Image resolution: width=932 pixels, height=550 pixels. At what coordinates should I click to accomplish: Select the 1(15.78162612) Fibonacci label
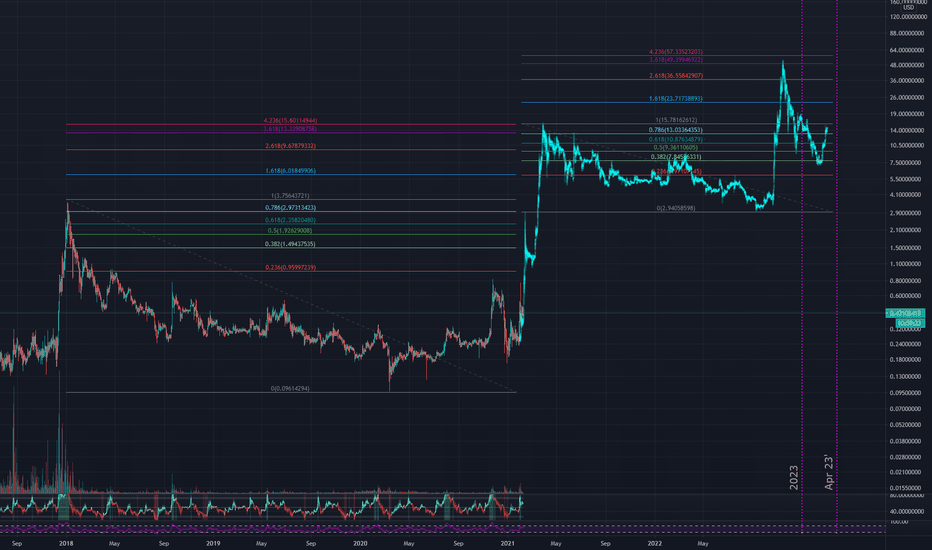(x=676, y=120)
